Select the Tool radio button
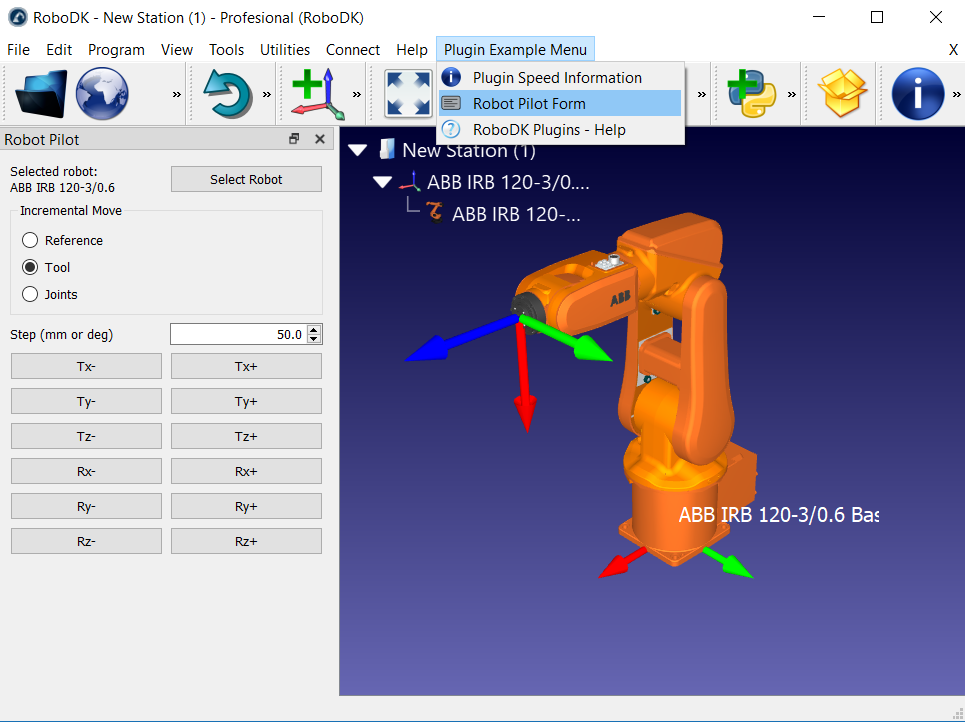Image resolution: width=965 pixels, height=722 pixels. click(x=30, y=267)
